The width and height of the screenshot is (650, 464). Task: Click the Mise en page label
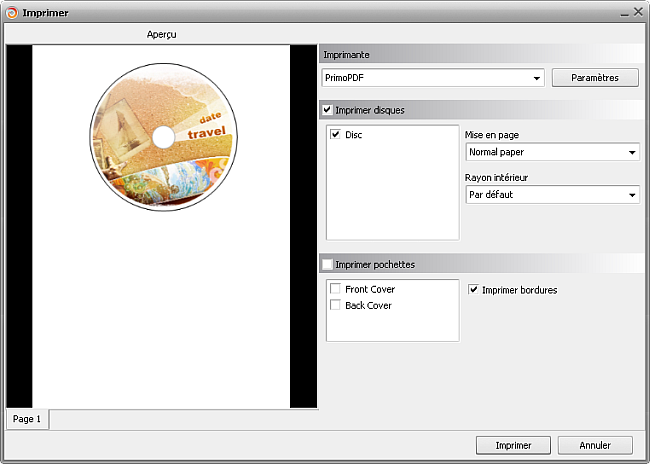point(492,135)
